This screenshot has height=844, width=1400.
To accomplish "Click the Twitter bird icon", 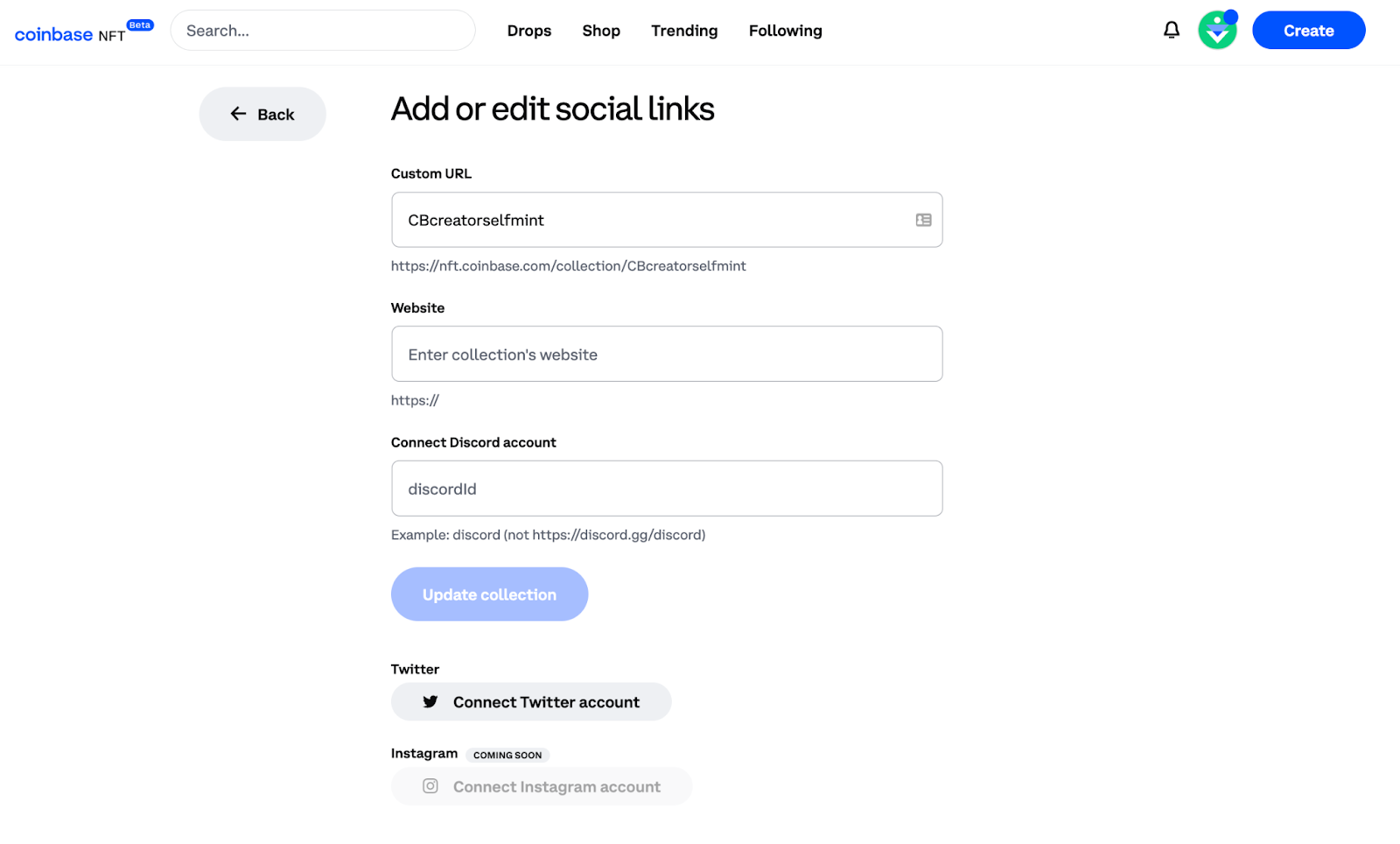I will [430, 702].
